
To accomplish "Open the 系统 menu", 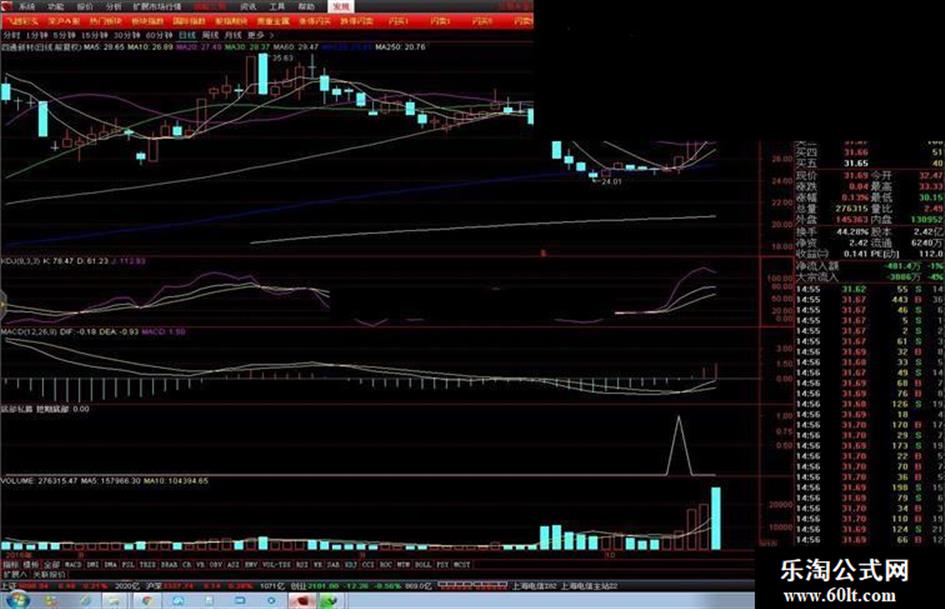I will (26, 7).
